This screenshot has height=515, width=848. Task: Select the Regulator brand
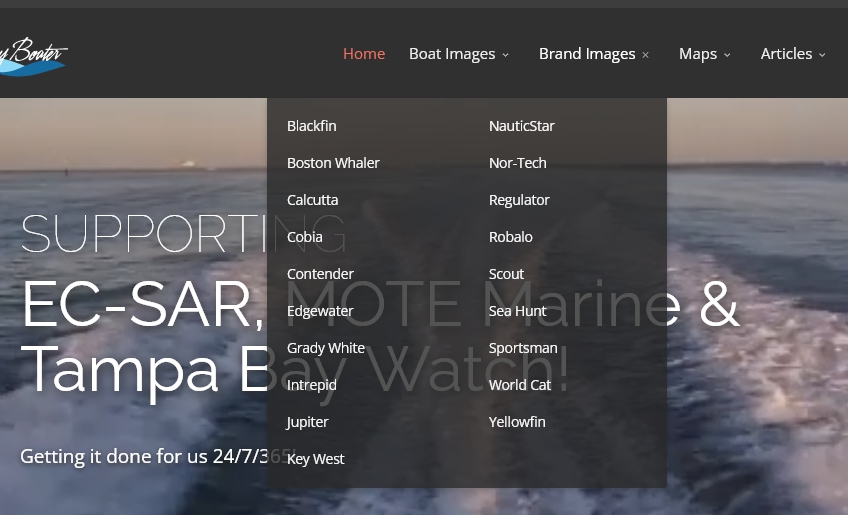pyautogui.click(x=519, y=200)
